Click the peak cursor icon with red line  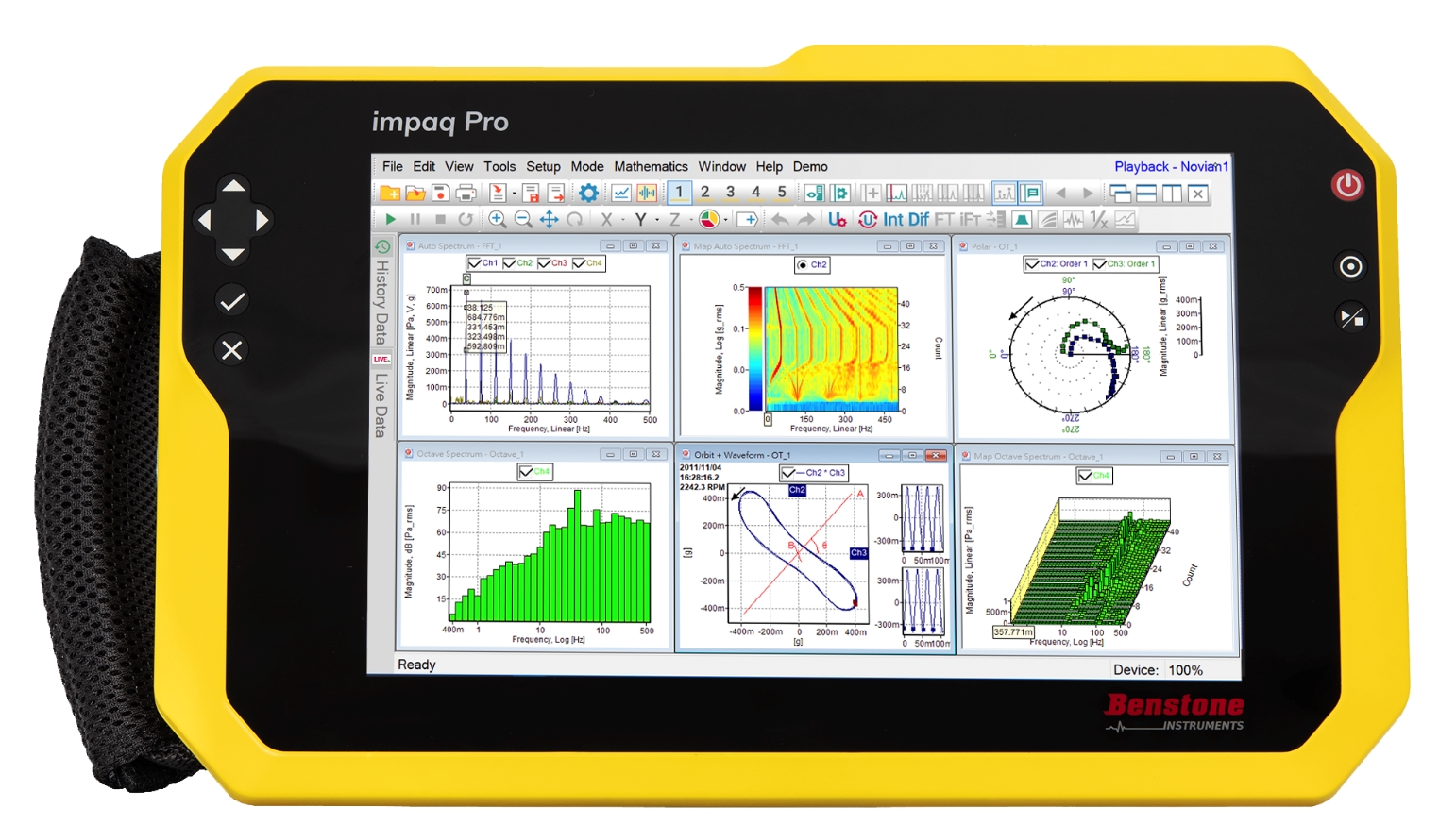coord(897,194)
